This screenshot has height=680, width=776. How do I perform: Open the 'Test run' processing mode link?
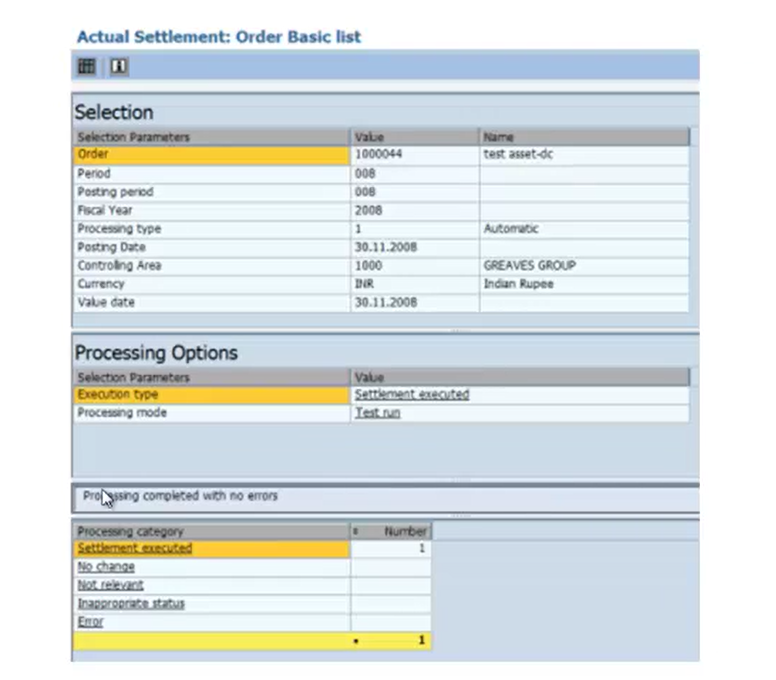(x=378, y=413)
